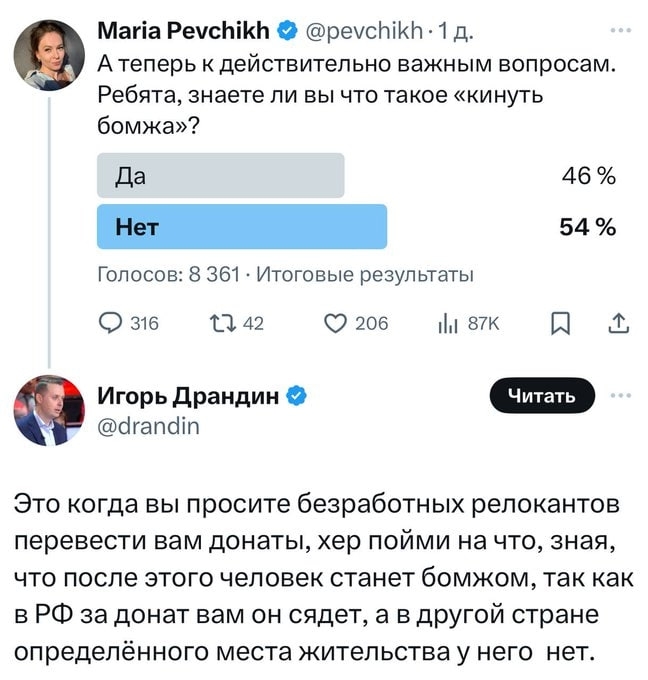Open the tweet views analytics icon
The image size is (648, 680).
coord(444,323)
